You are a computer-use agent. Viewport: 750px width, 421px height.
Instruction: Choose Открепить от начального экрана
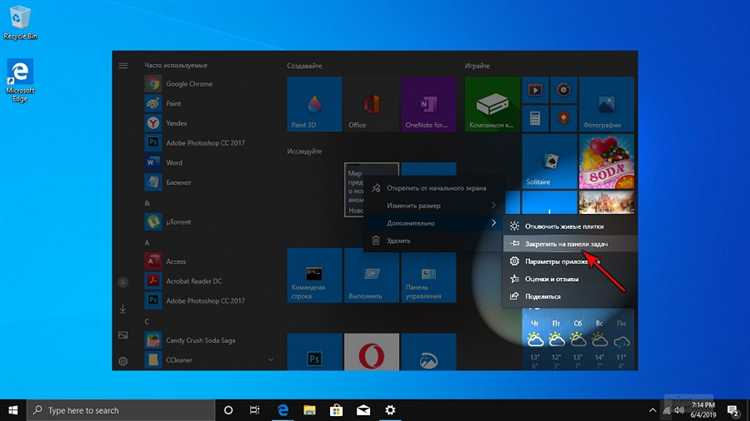click(x=434, y=188)
